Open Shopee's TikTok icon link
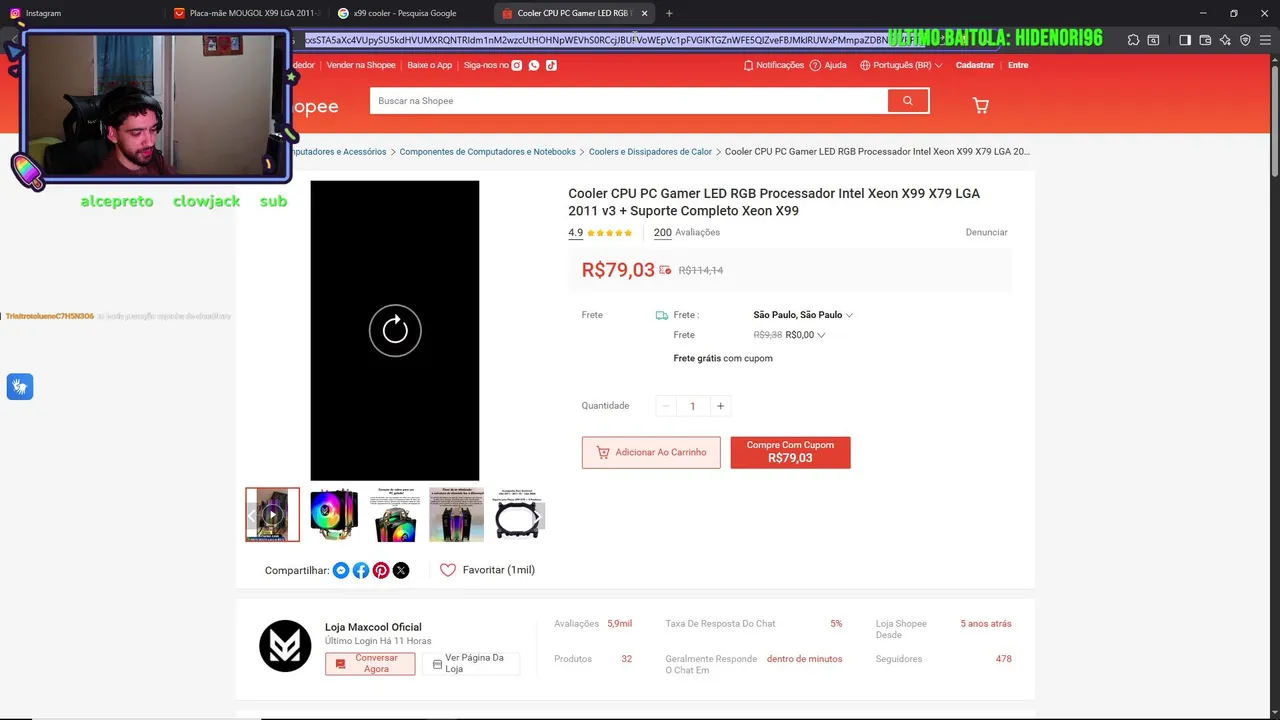The width and height of the screenshot is (1280, 720). (551, 65)
